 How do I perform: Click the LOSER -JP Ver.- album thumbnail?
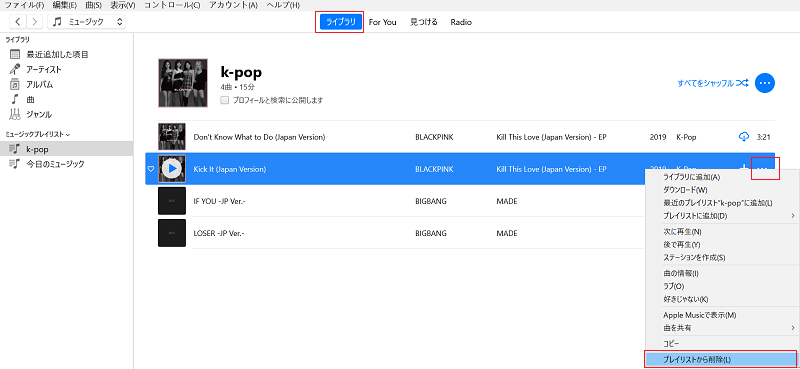[x=172, y=233]
